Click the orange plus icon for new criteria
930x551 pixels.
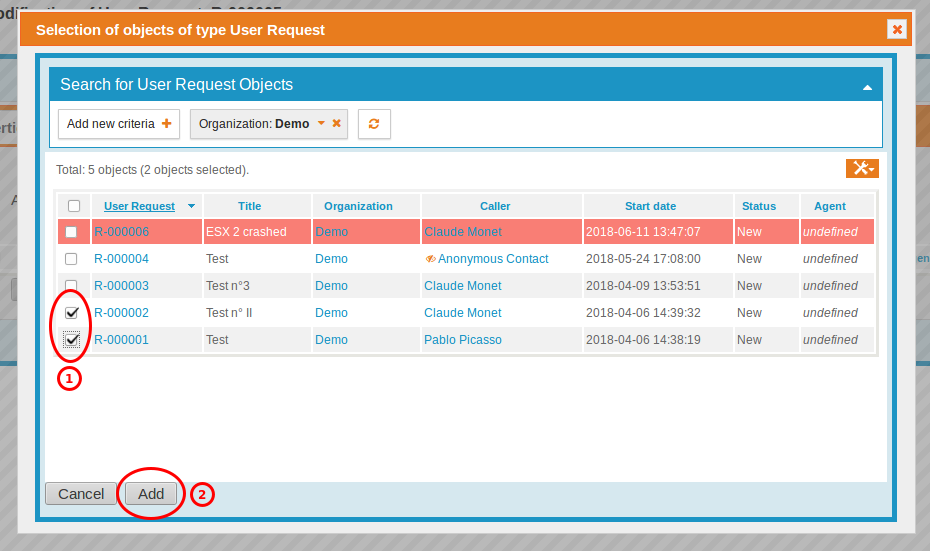166,124
